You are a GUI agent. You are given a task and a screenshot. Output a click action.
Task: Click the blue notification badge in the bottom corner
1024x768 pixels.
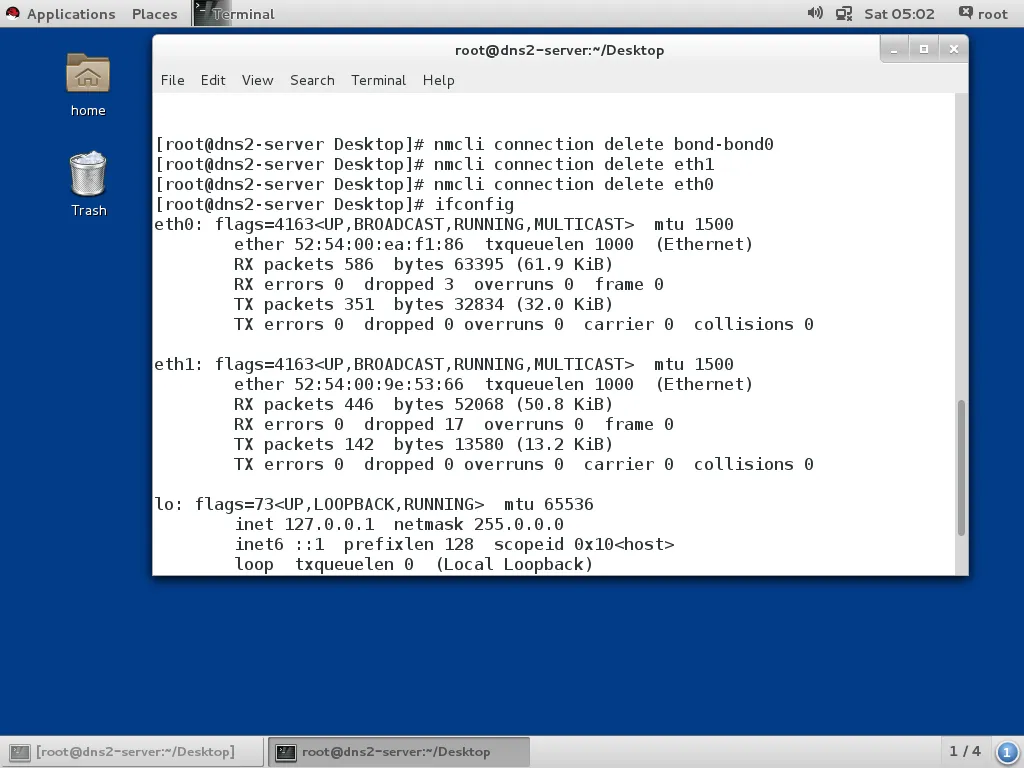[x=1007, y=751]
